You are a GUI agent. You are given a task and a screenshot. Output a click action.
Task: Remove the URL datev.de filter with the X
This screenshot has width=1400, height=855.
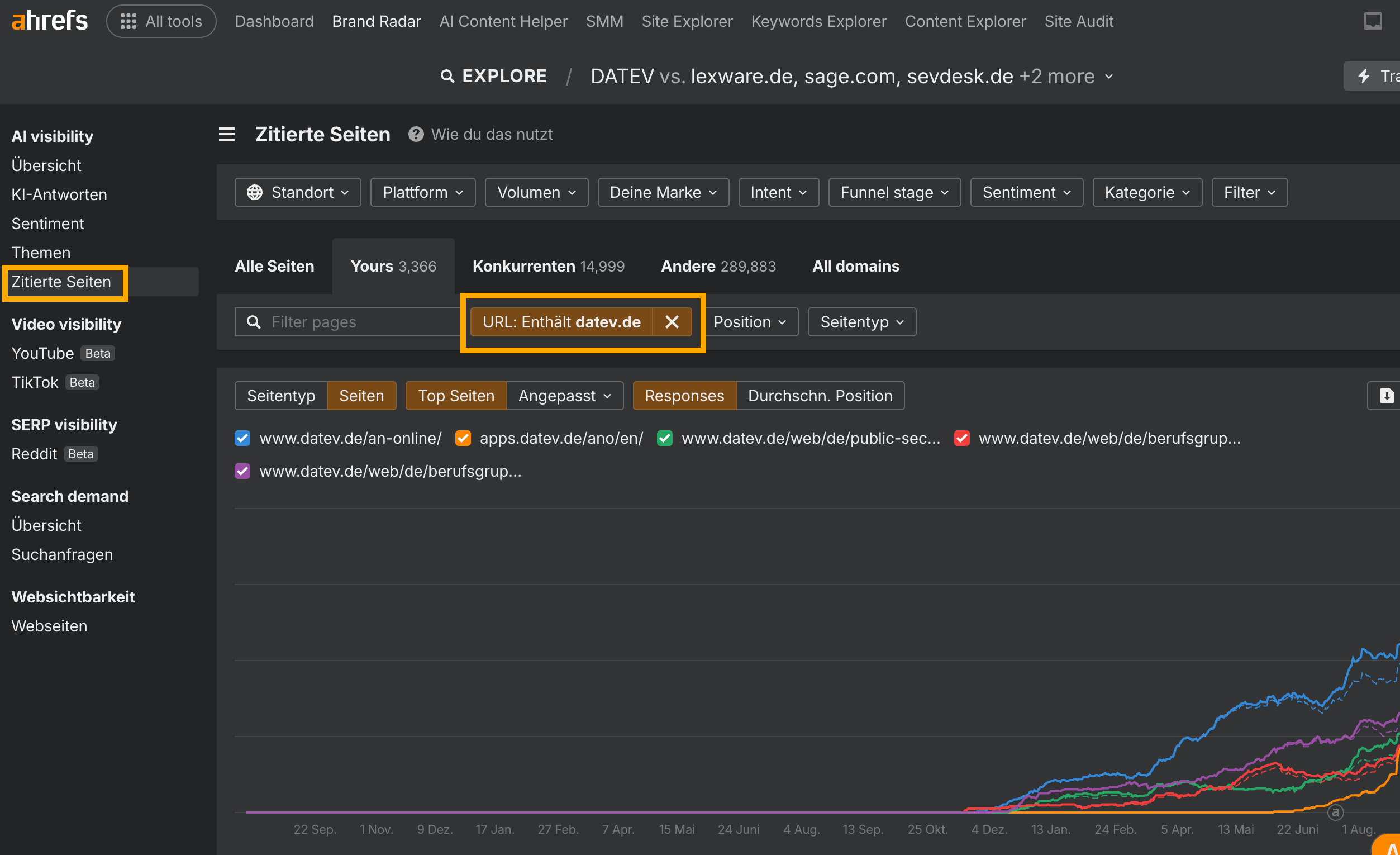pyautogui.click(x=672, y=322)
